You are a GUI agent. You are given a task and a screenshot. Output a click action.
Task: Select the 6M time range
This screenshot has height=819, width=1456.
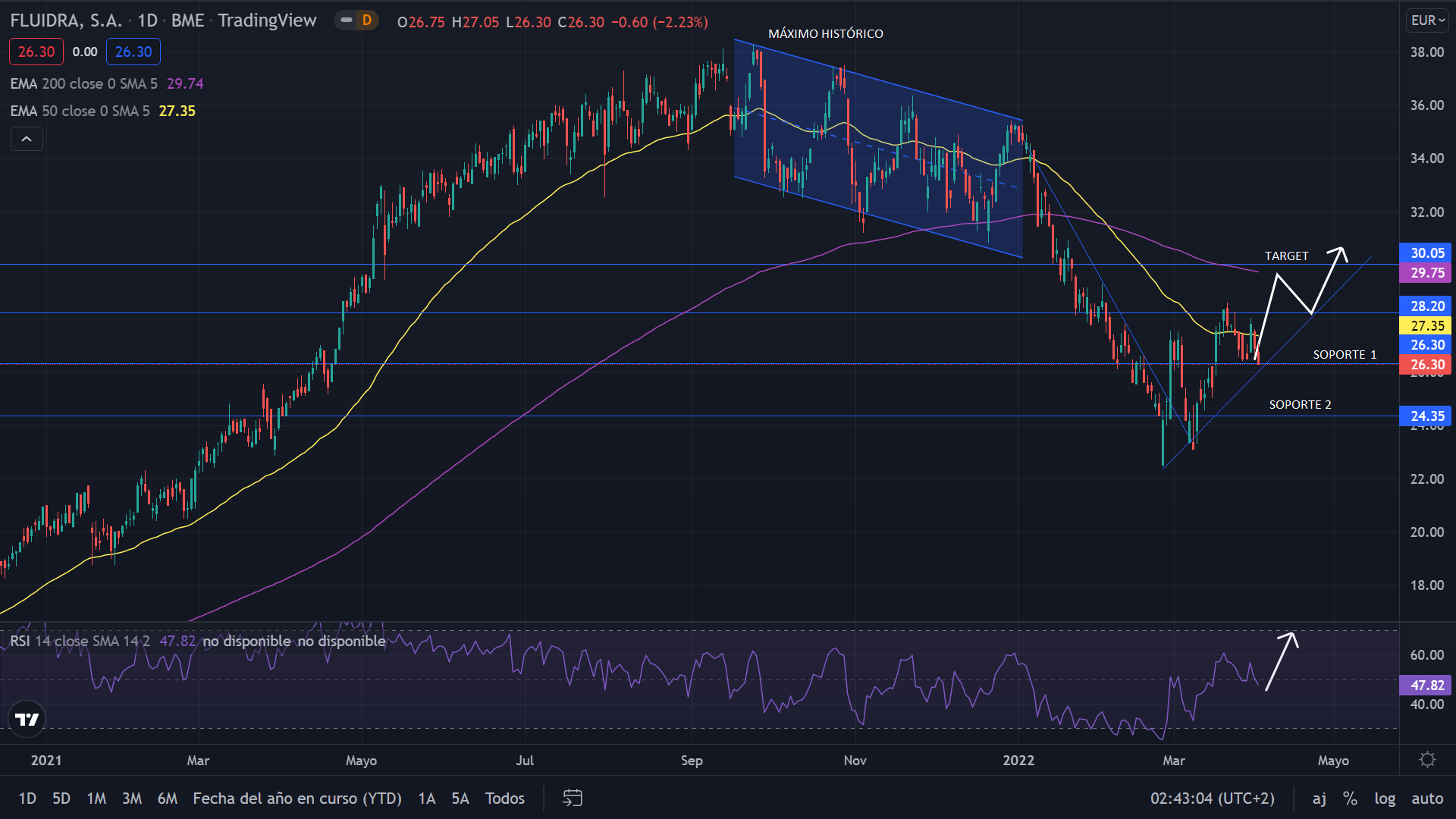168,799
